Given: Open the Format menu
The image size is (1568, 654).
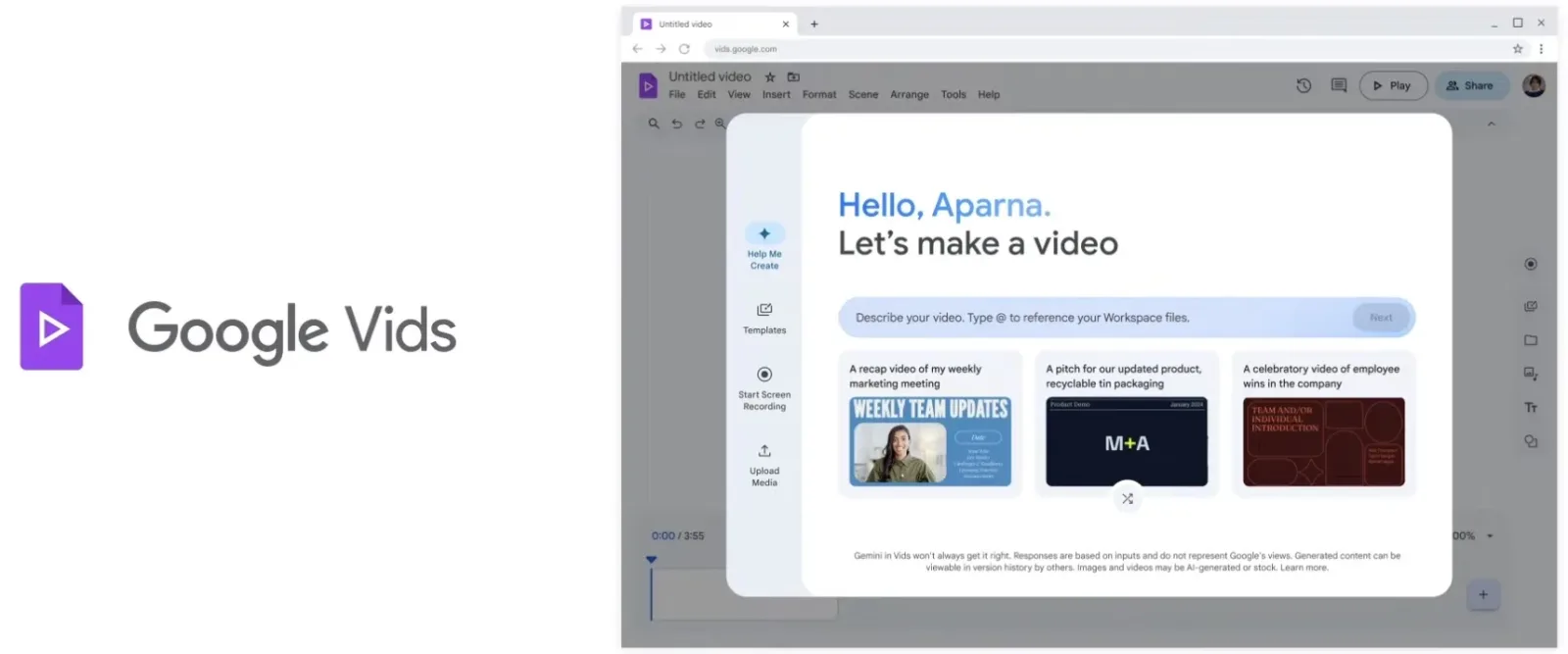Looking at the screenshot, I should [819, 94].
